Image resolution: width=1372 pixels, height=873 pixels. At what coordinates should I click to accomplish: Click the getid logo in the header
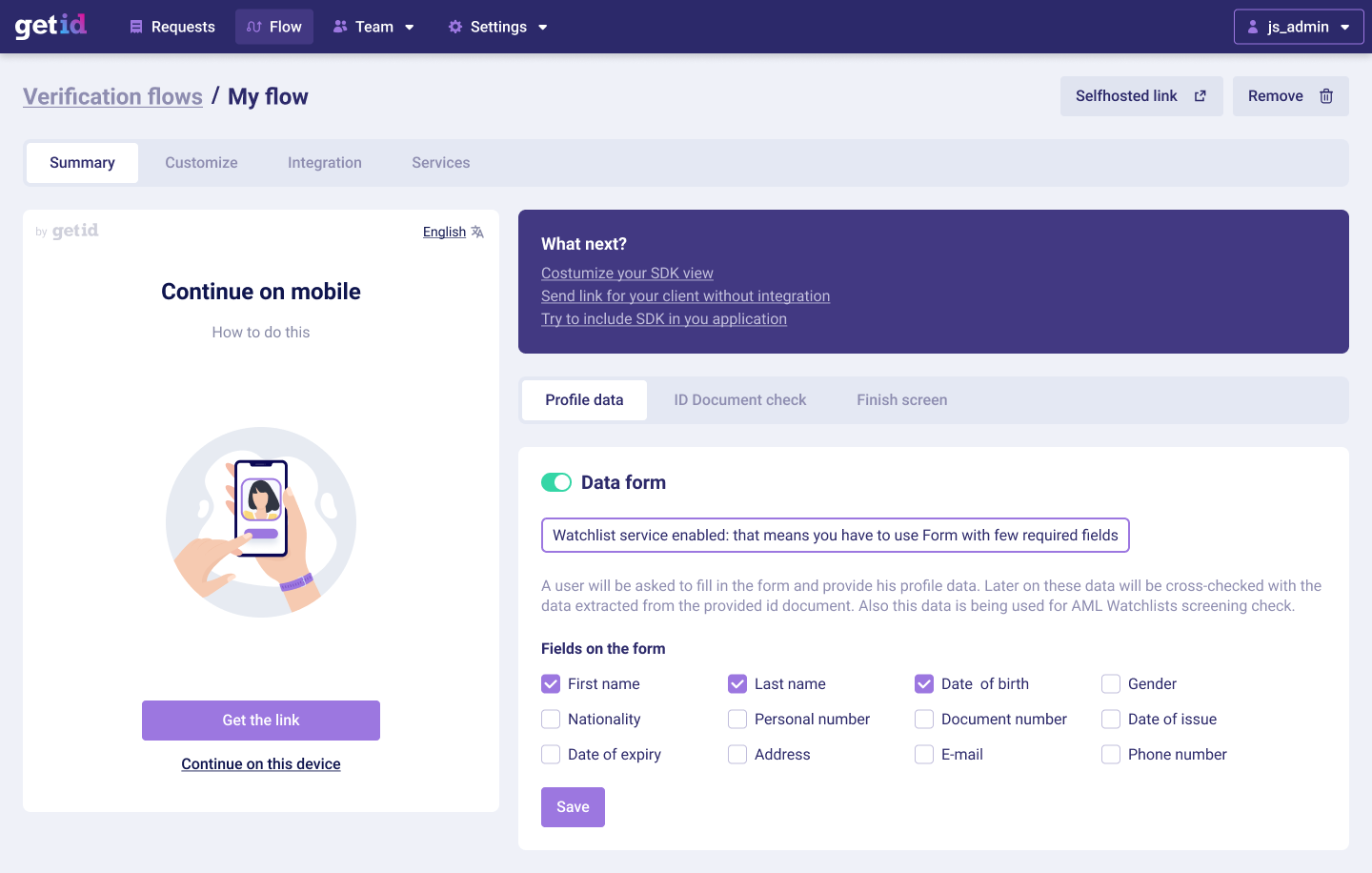tap(50, 26)
